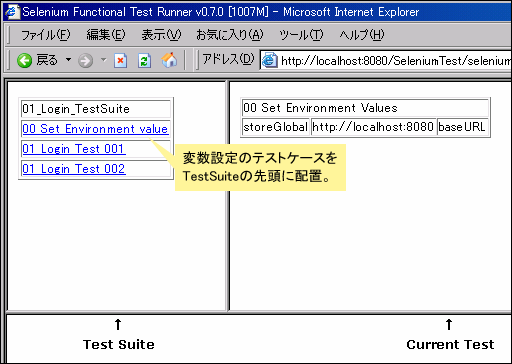Click the 00 Set Environment Values header
The width and height of the screenshot is (512, 364).
pos(365,108)
